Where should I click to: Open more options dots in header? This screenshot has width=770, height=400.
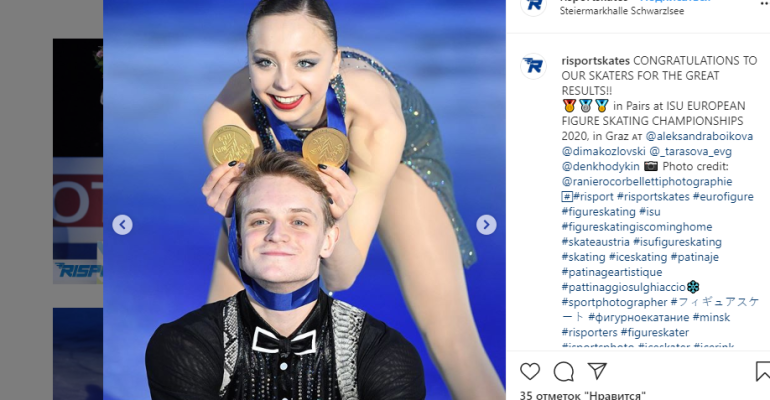[x=764, y=1]
